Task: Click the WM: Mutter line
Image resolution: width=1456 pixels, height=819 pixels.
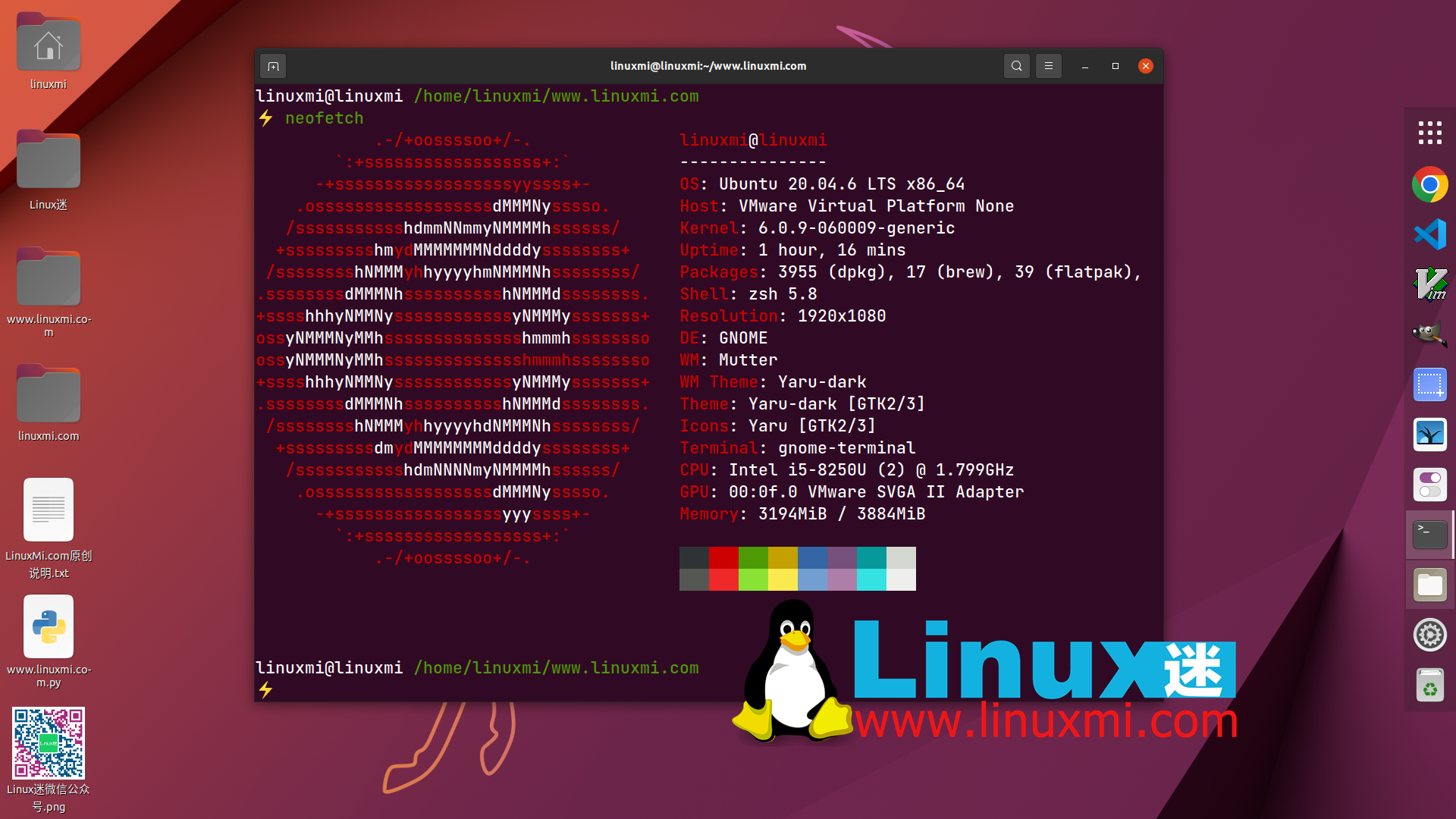Action: 729,360
